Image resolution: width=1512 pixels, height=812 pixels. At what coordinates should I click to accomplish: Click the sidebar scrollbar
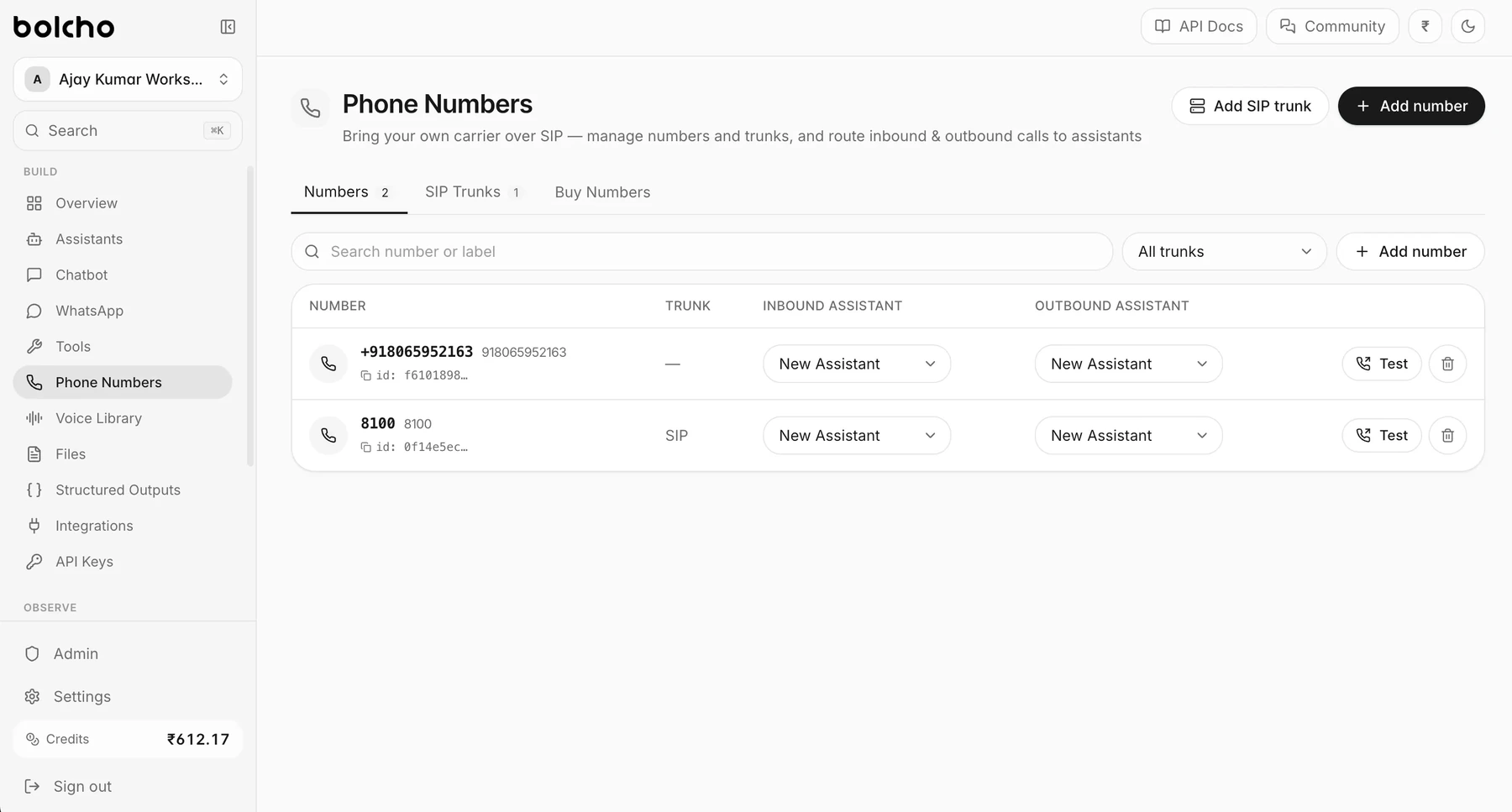pyautogui.click(x=249, y=316)
